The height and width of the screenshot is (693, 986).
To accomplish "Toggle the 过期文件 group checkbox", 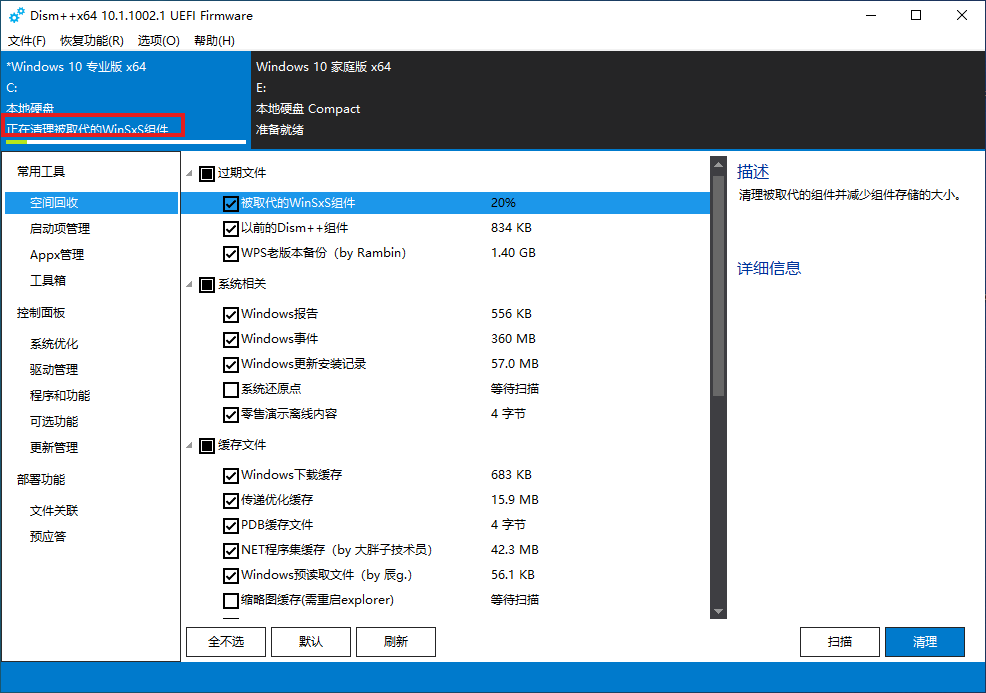I will click(207, 174).
